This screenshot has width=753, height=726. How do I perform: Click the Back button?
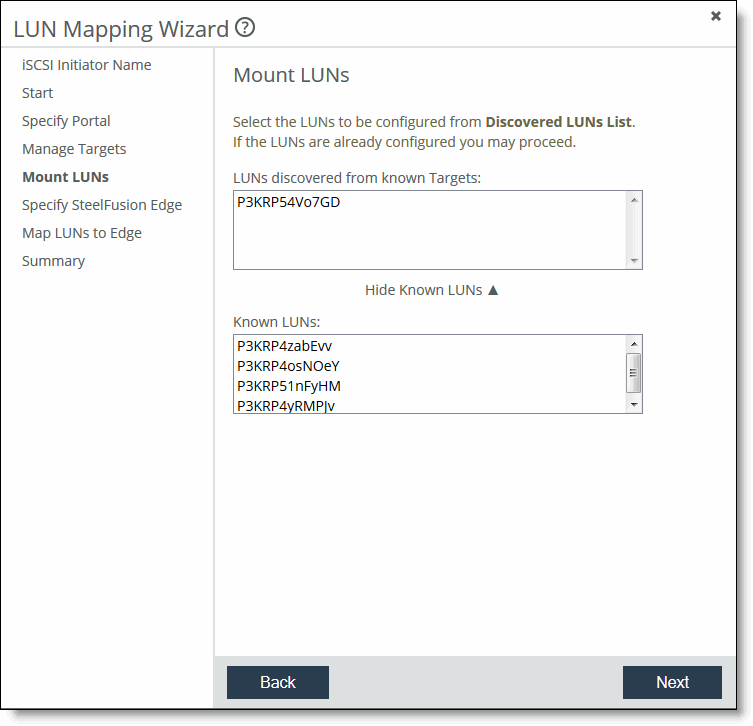tap(277, 682)
